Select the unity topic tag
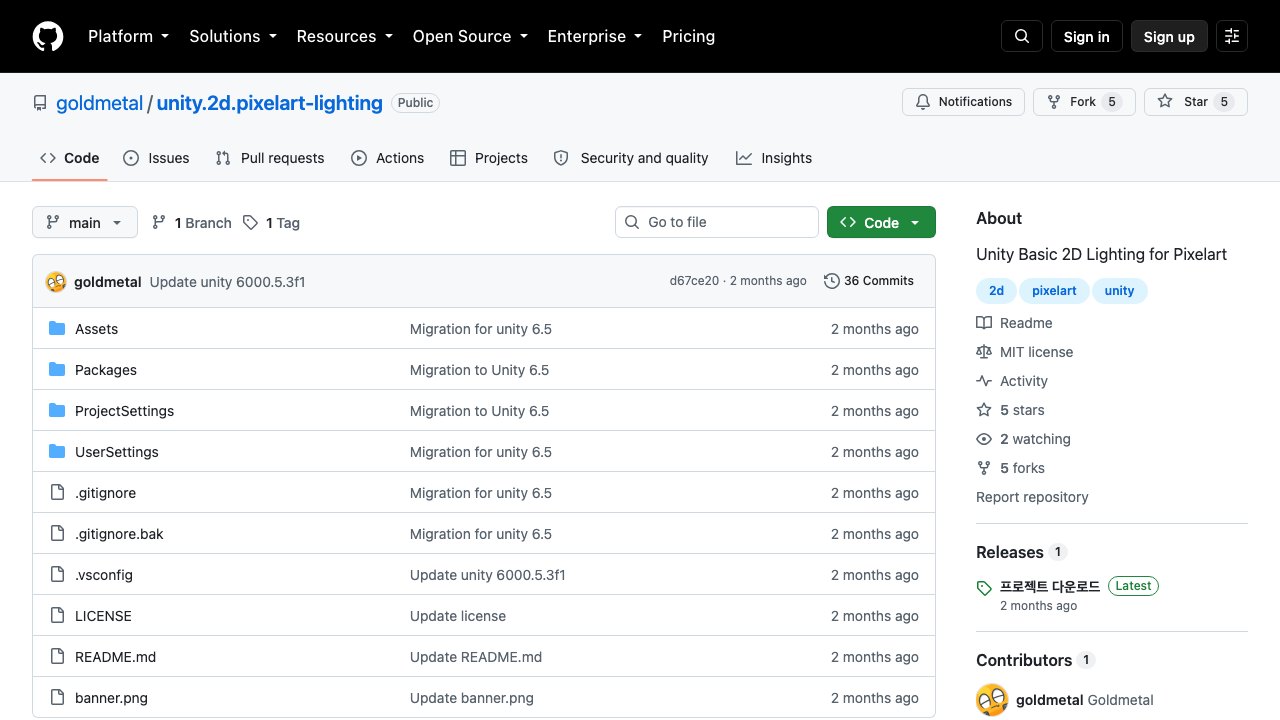The width and height of the screenshot is (1280, 720). click(1120, 291)
